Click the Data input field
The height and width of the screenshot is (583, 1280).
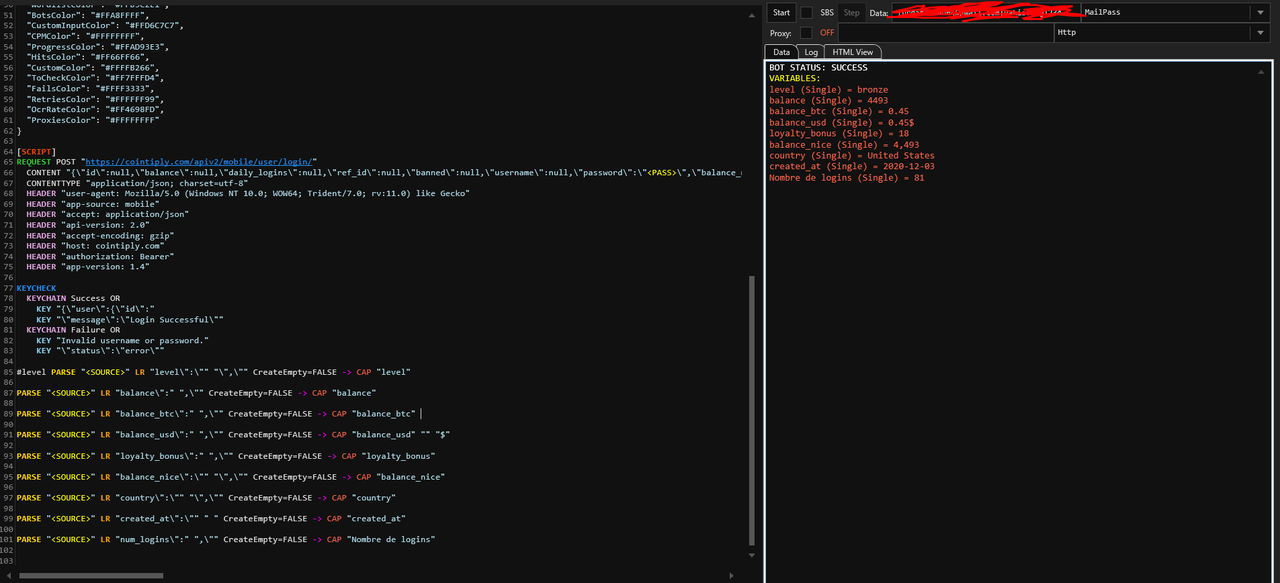[985, 13]
